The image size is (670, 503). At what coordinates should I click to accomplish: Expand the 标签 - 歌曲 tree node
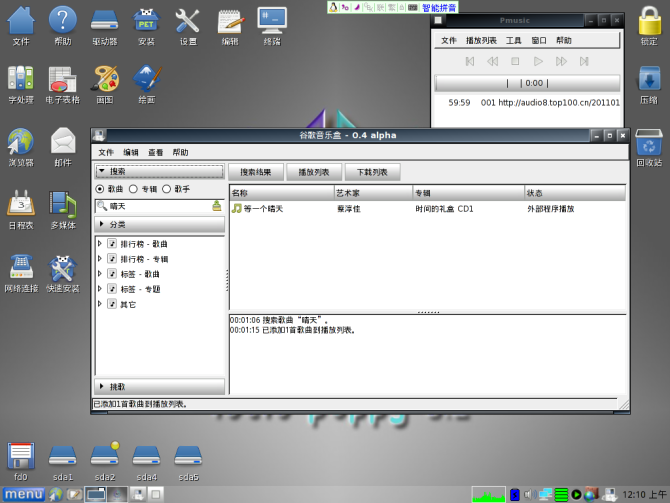pos(100,274)
